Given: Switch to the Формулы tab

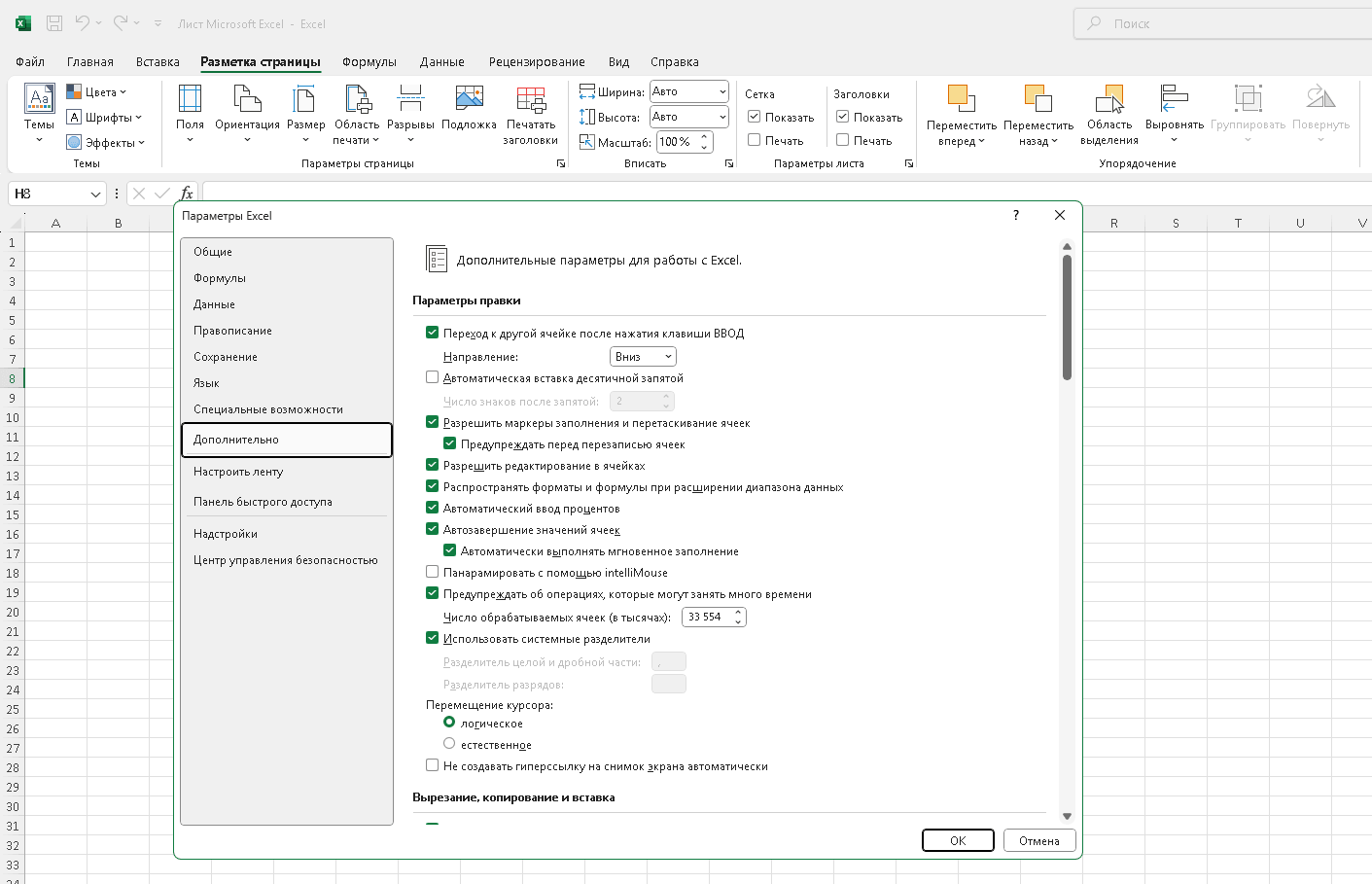Looking at the screenshot, I should point(369,61).
